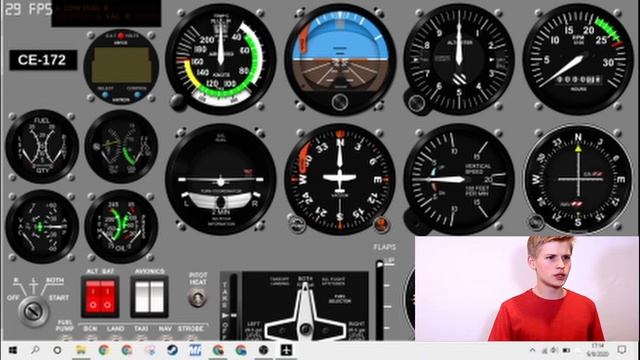Viewport: 640px width, 360px height.
Task: Toggle the BCN beacon light switch
Action: [x=90, y=338]
